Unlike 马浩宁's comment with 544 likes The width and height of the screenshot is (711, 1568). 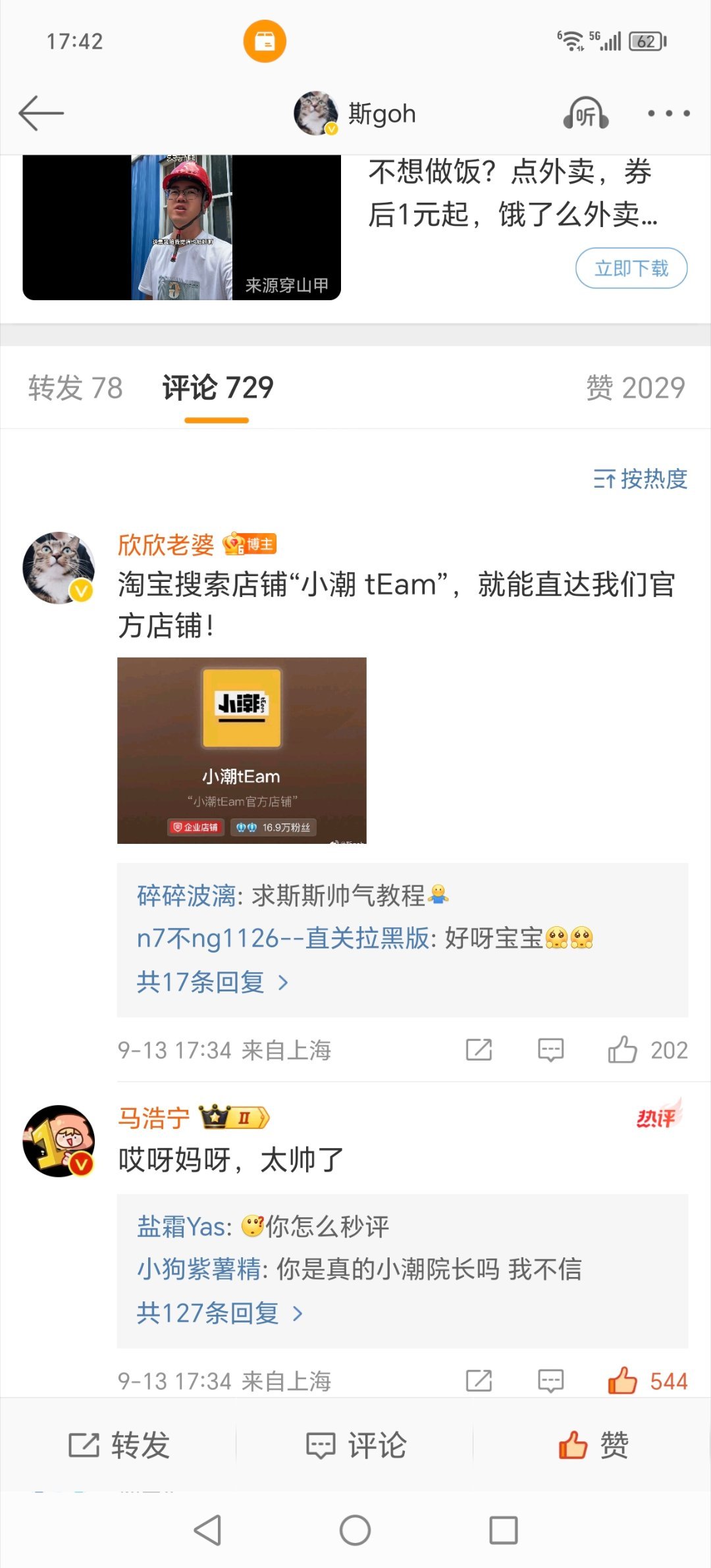pos(647,1381)
